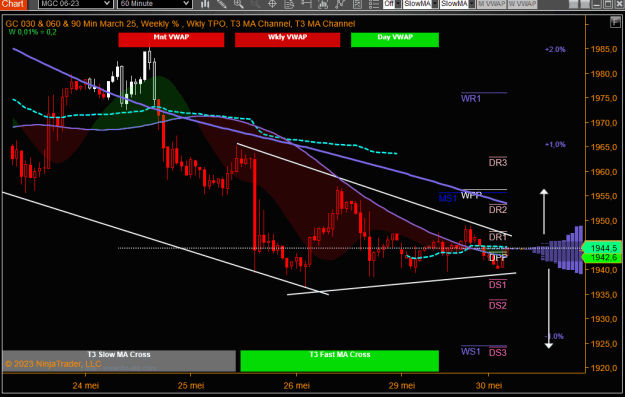This screenshot has width=625, height=397.
Task: Open the Chart Trader icon
Action: pos(323,4)
